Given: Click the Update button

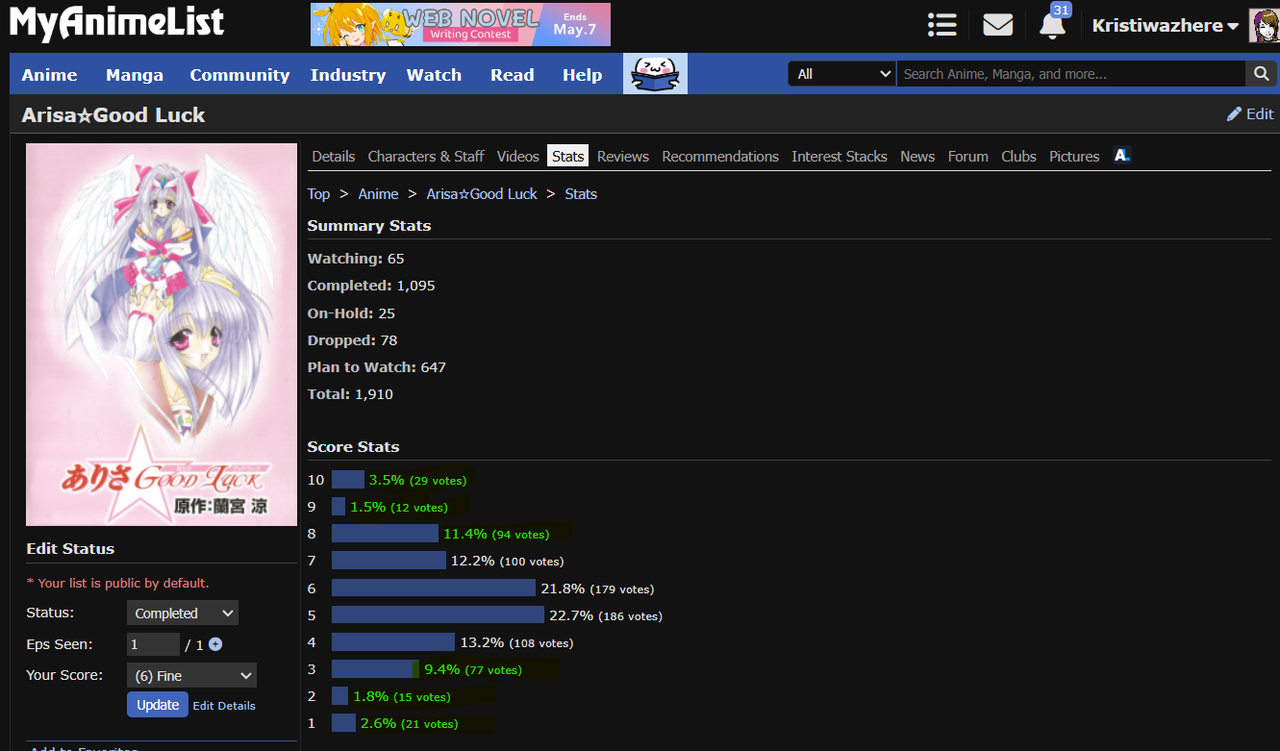Looking at the screenshot, I should (158, 705).
